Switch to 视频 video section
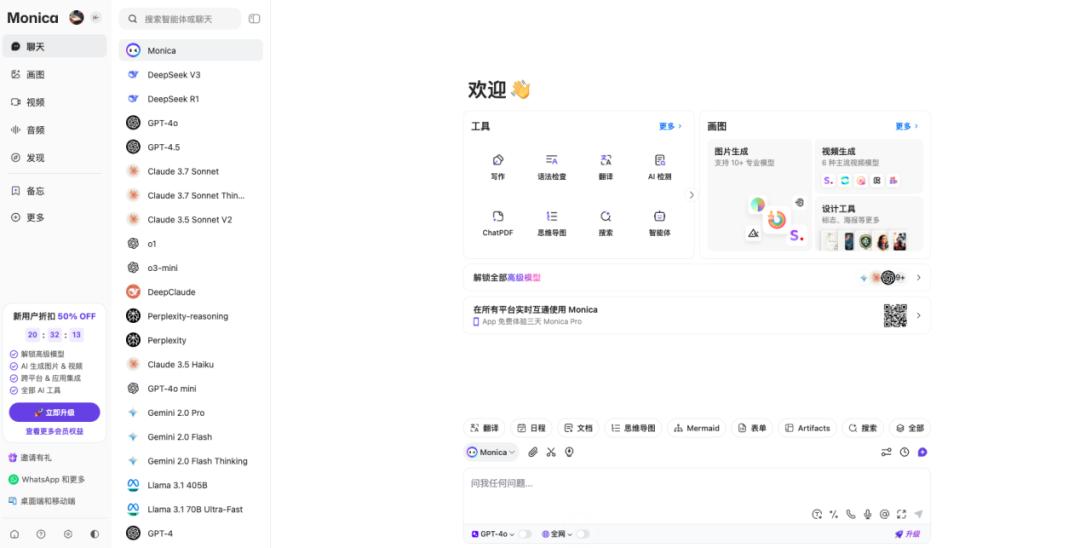1080x548 pixels. point(54,103)
